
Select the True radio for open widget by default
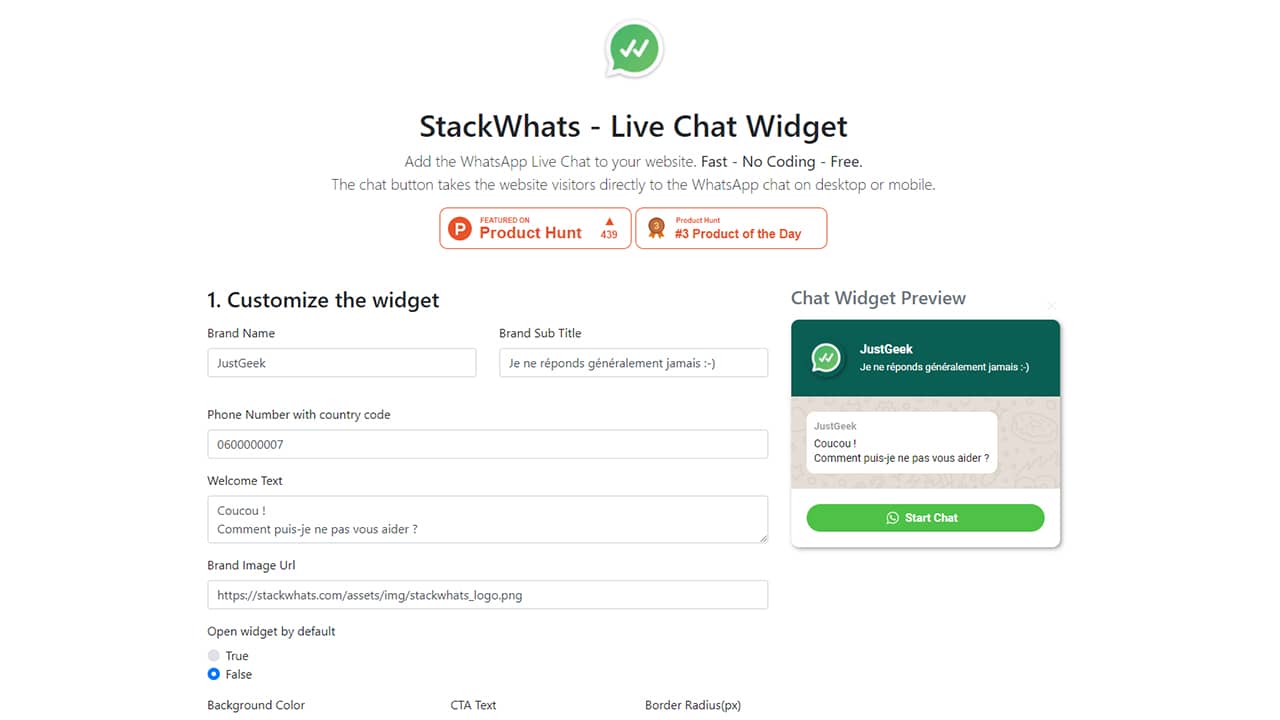[214, 656]
